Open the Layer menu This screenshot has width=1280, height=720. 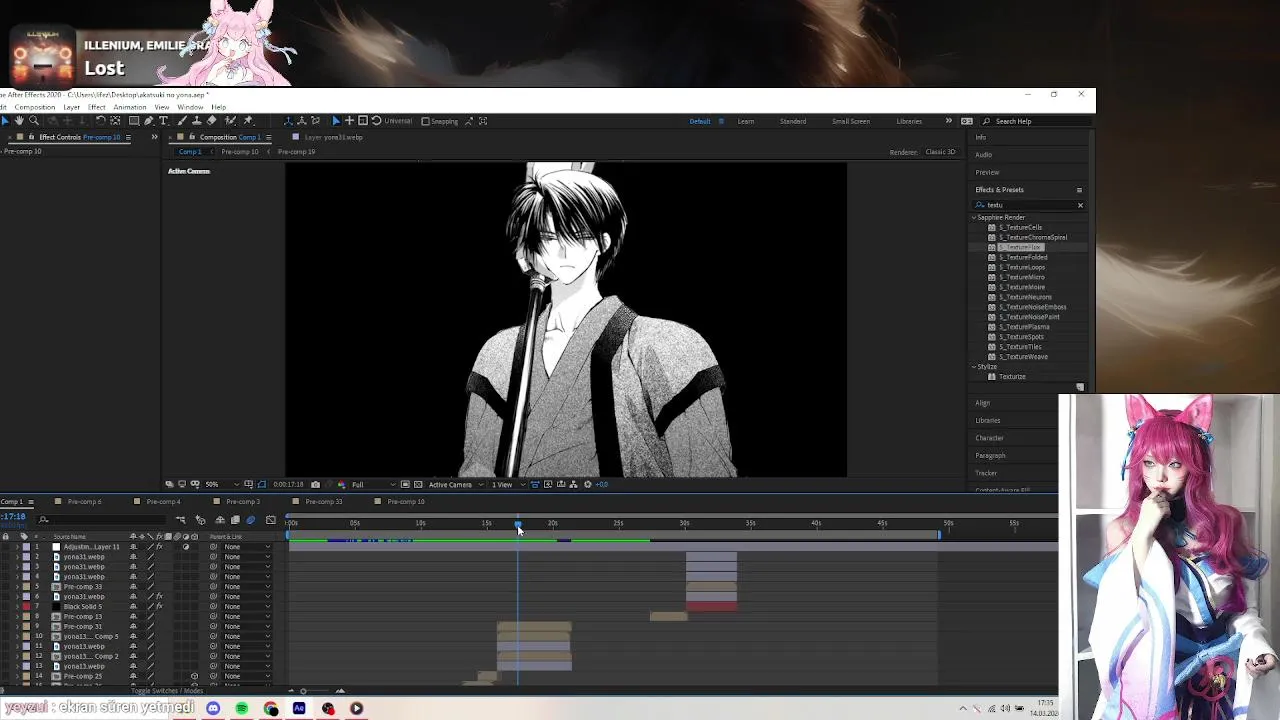tap(72, 107)
